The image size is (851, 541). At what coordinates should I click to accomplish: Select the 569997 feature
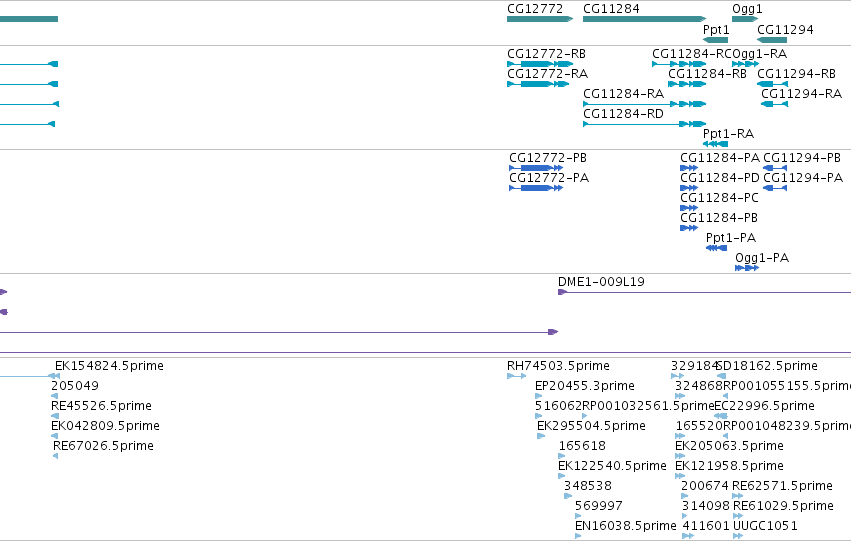578,516
